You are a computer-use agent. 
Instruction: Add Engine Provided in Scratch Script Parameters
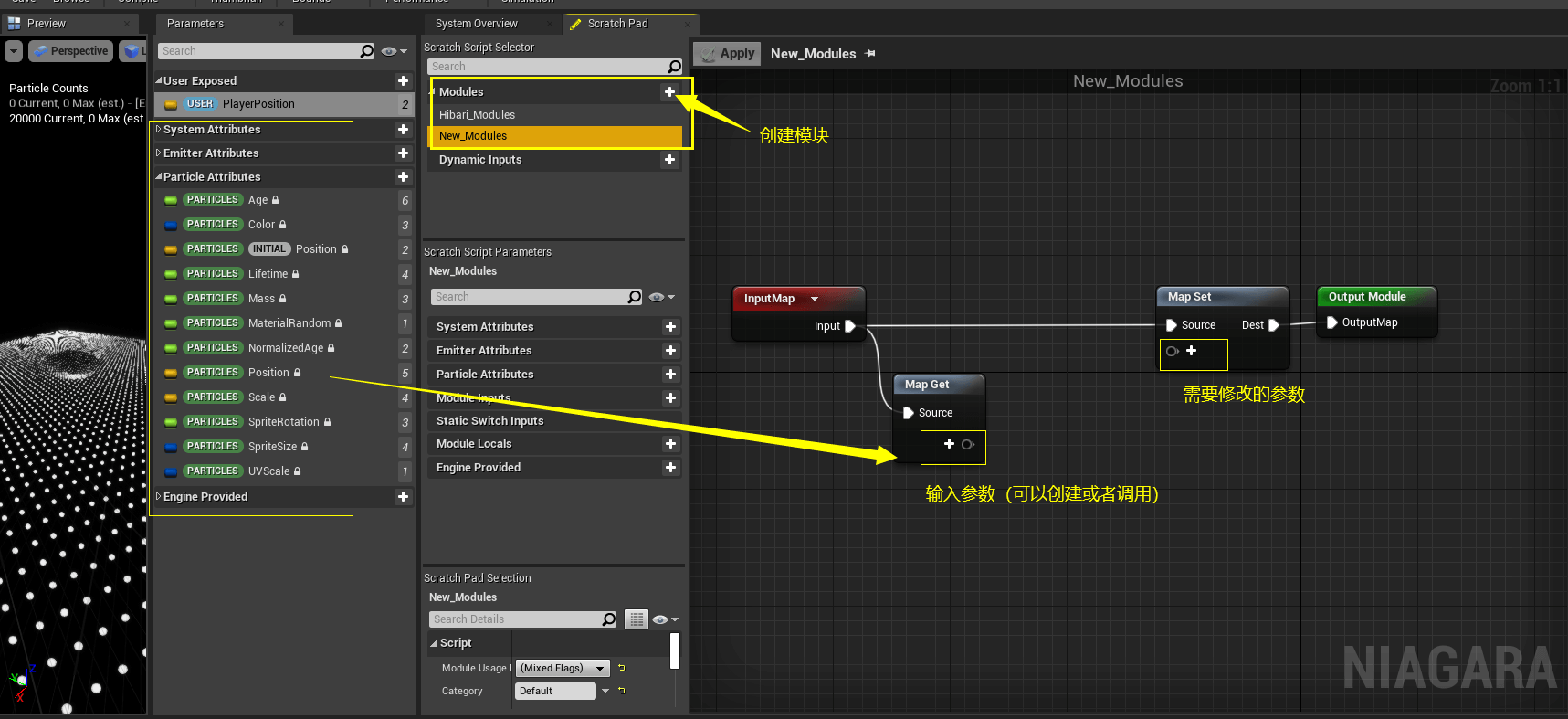coord(670,468)
